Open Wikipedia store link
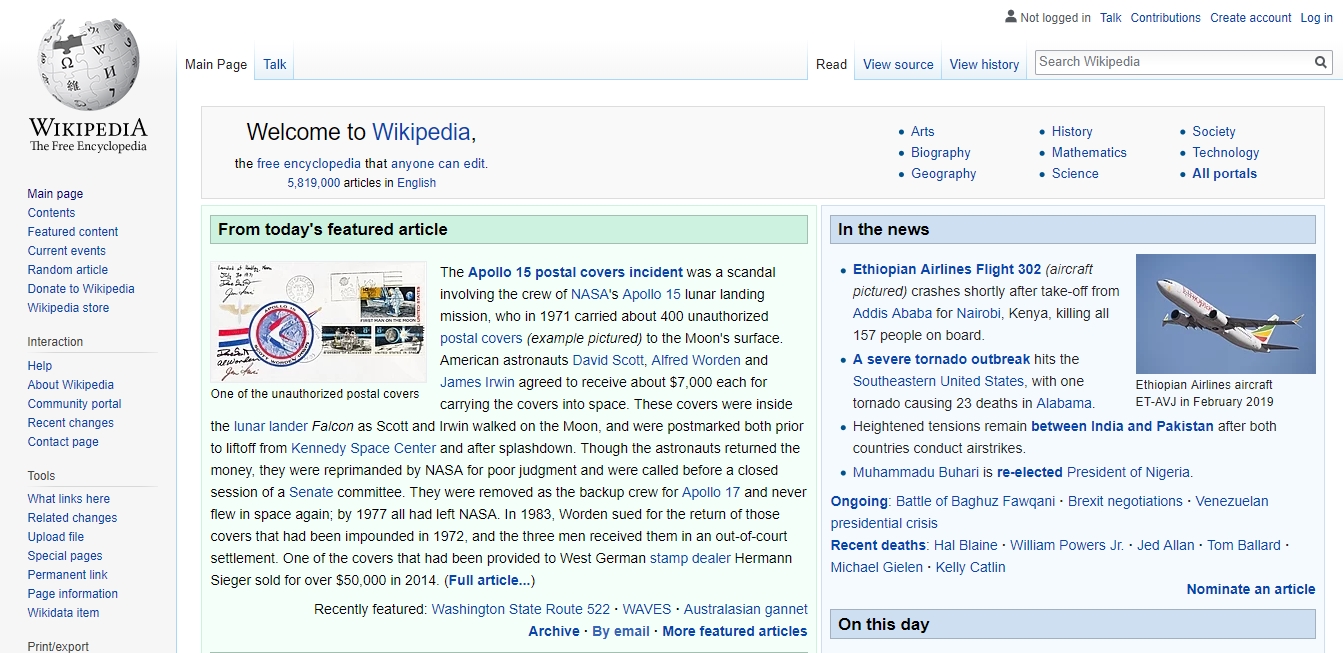The height and width of the screenshot is (653, 1343). 68,308
